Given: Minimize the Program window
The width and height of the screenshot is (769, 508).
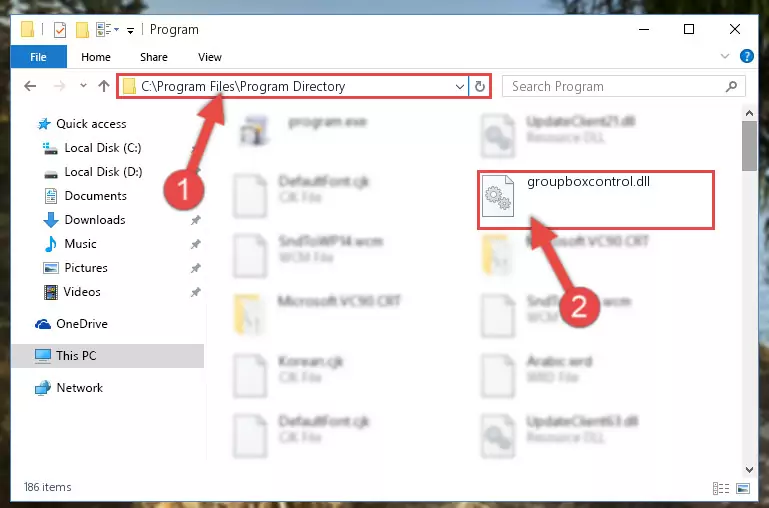Looking at the screenshot, I should click(x=644, y=29).
